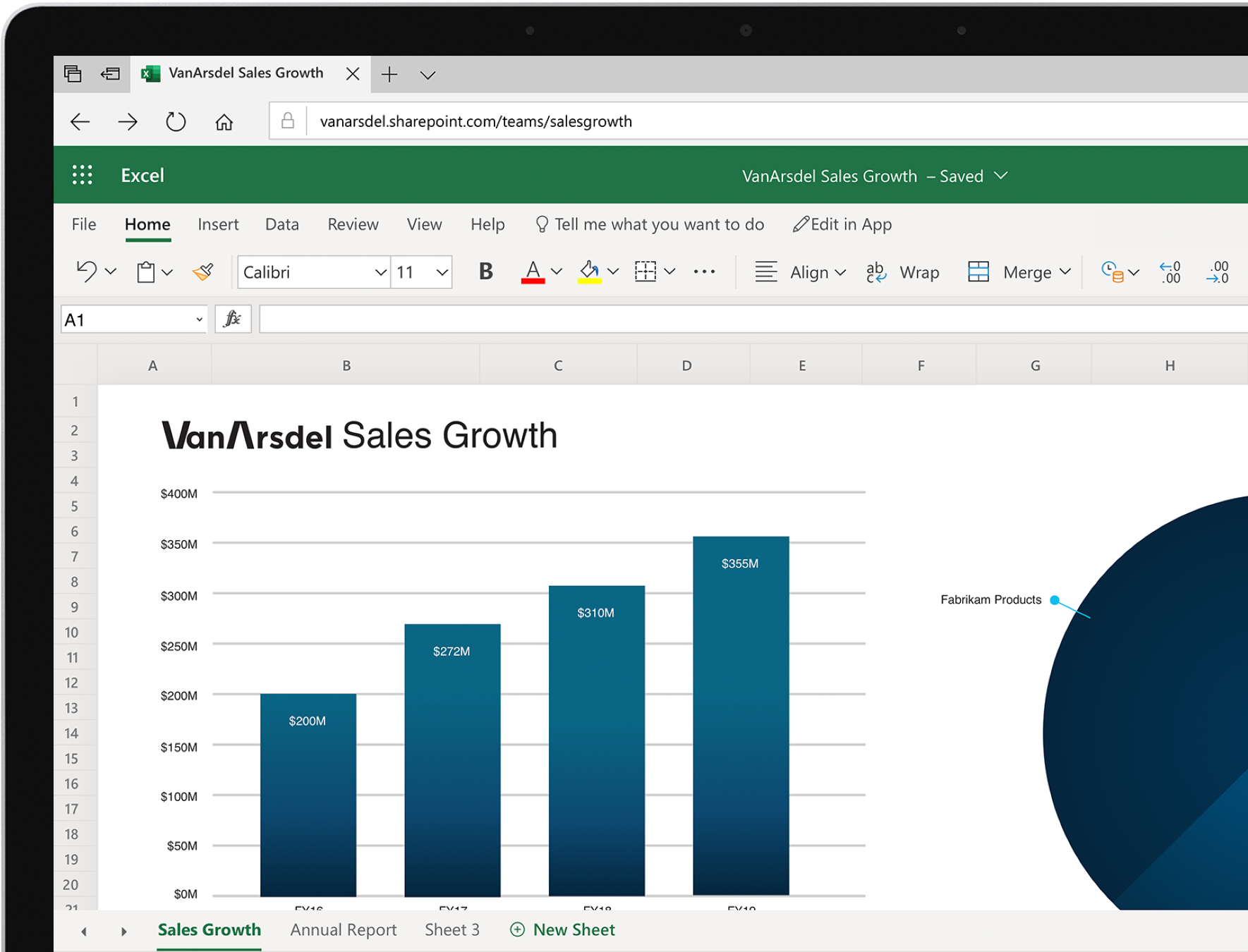Toggle bold formatting
Viewport: 1248px width, 952px height.
click(x=484, y=271)
